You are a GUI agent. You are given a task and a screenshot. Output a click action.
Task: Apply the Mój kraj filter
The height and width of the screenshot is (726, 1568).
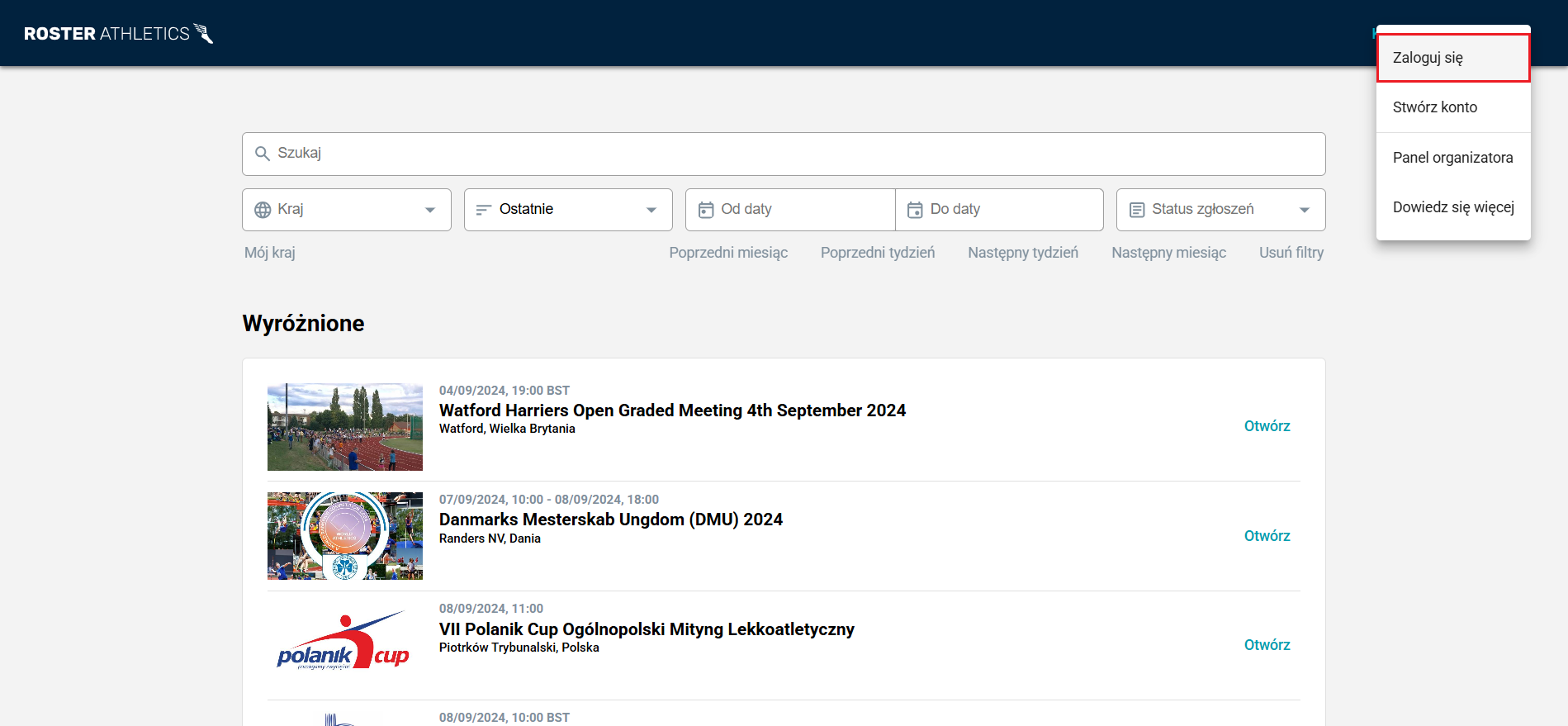(x=270, y=253)
